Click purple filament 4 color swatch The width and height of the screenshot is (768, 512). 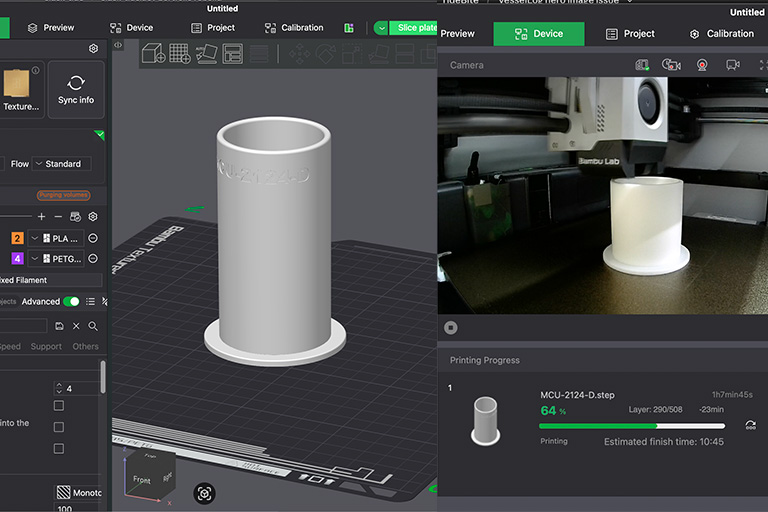[x=17, y=259]
